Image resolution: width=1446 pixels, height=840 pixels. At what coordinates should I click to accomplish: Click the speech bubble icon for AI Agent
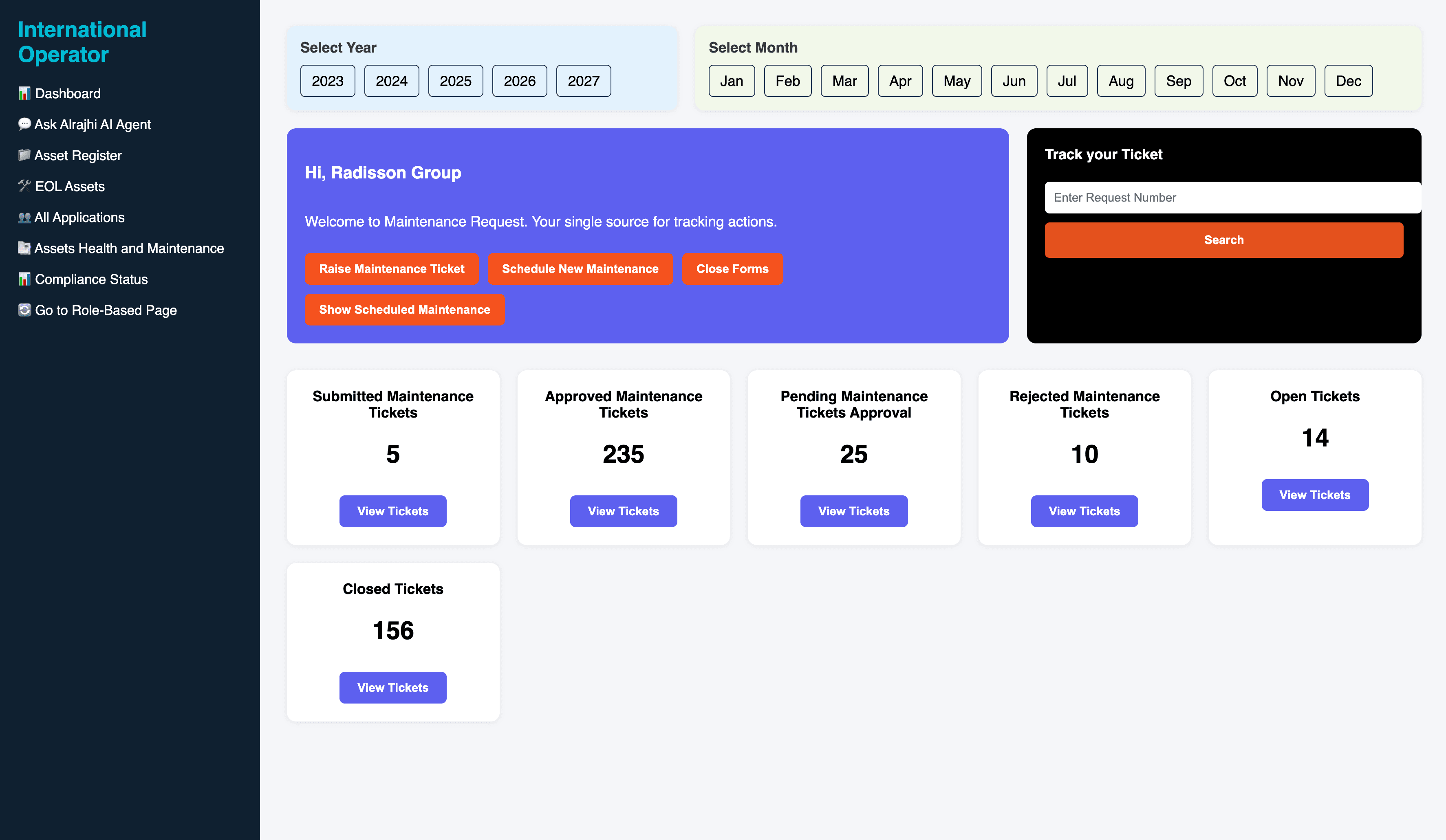pyautogui.click(x=24, y=124)
